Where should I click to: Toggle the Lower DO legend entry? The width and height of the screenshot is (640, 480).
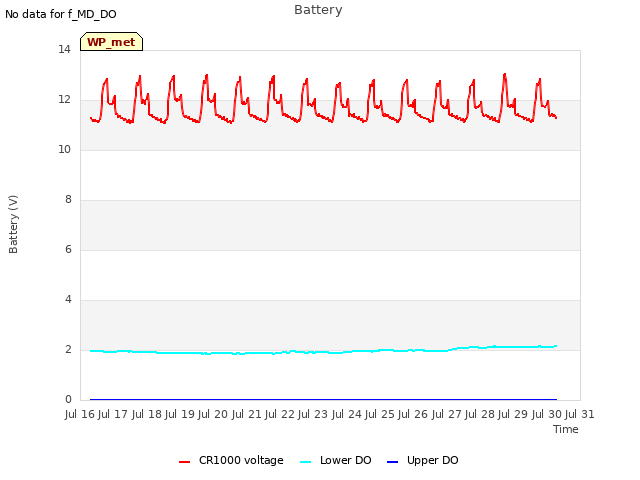[x=336, y=460]
